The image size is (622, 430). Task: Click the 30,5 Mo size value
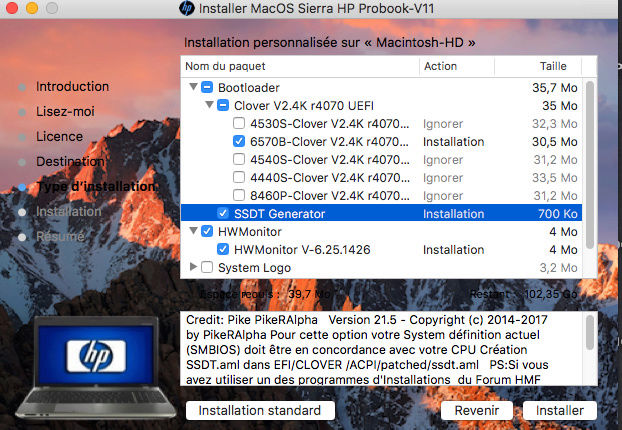[x=555, y=142]
